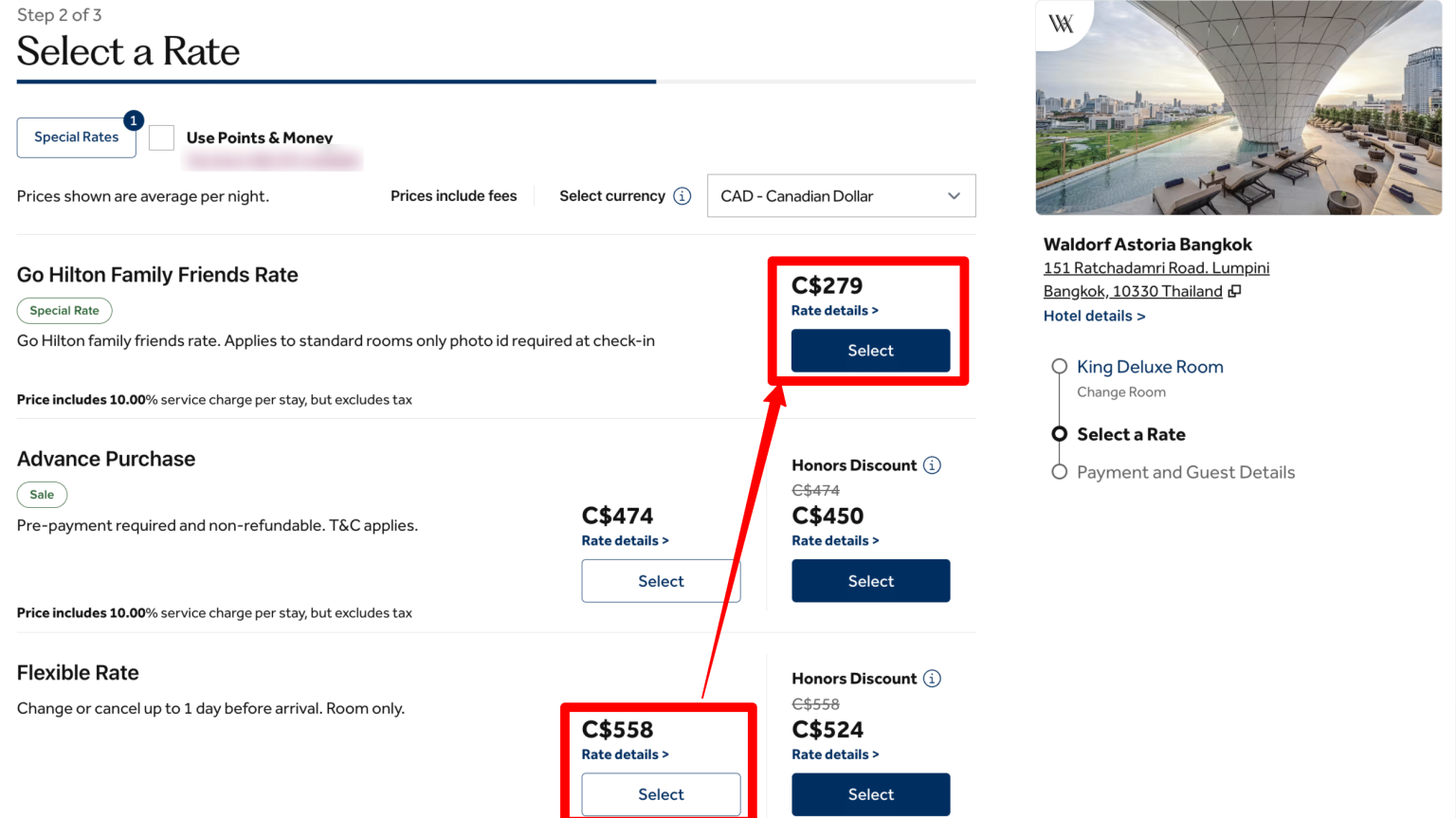Open Rate details for the C$279 rate
This screenshot has height=818, width=1456.
(834, 311)
